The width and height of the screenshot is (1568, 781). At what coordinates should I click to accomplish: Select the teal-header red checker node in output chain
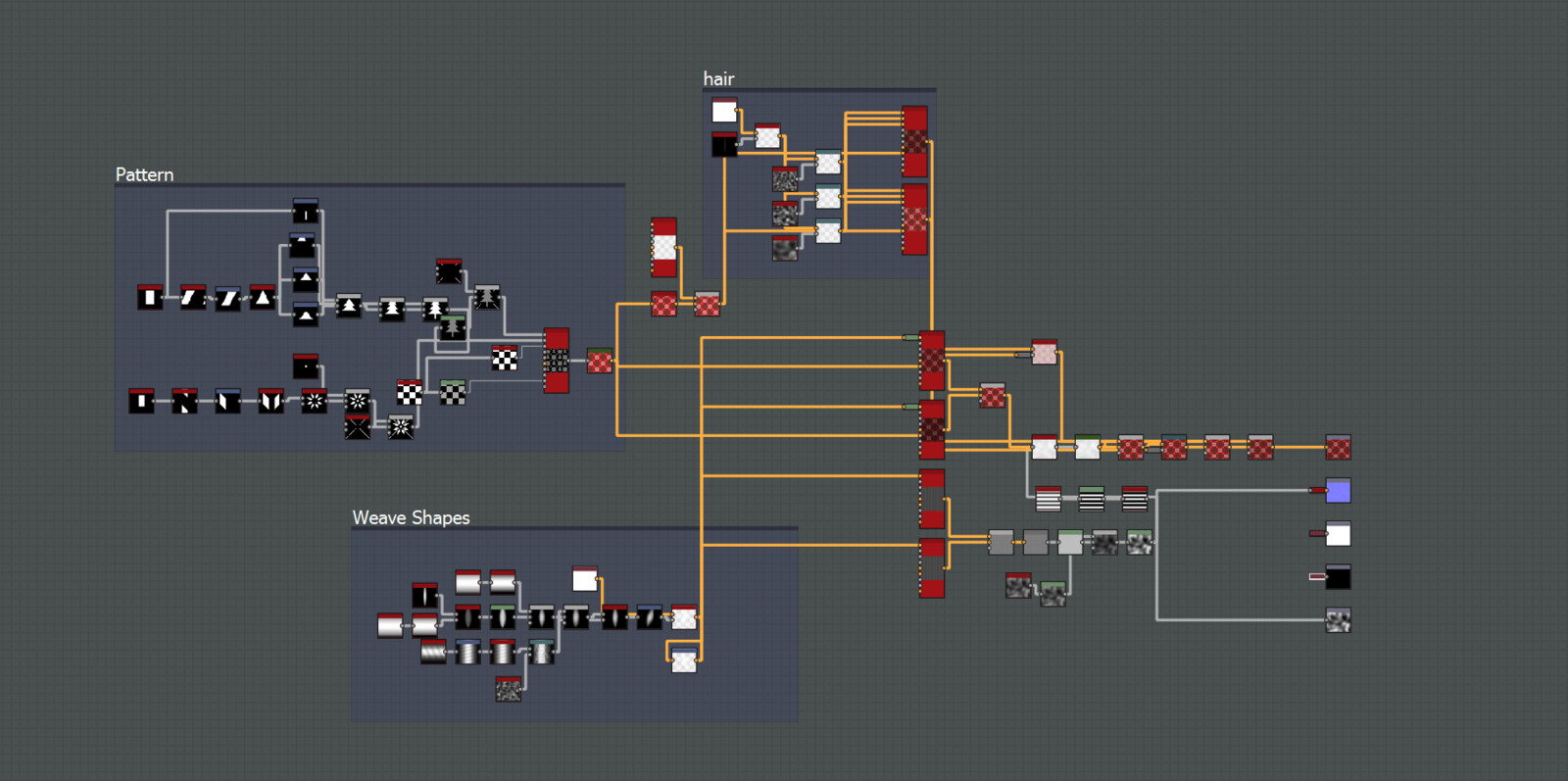[x=1174, y=447]
